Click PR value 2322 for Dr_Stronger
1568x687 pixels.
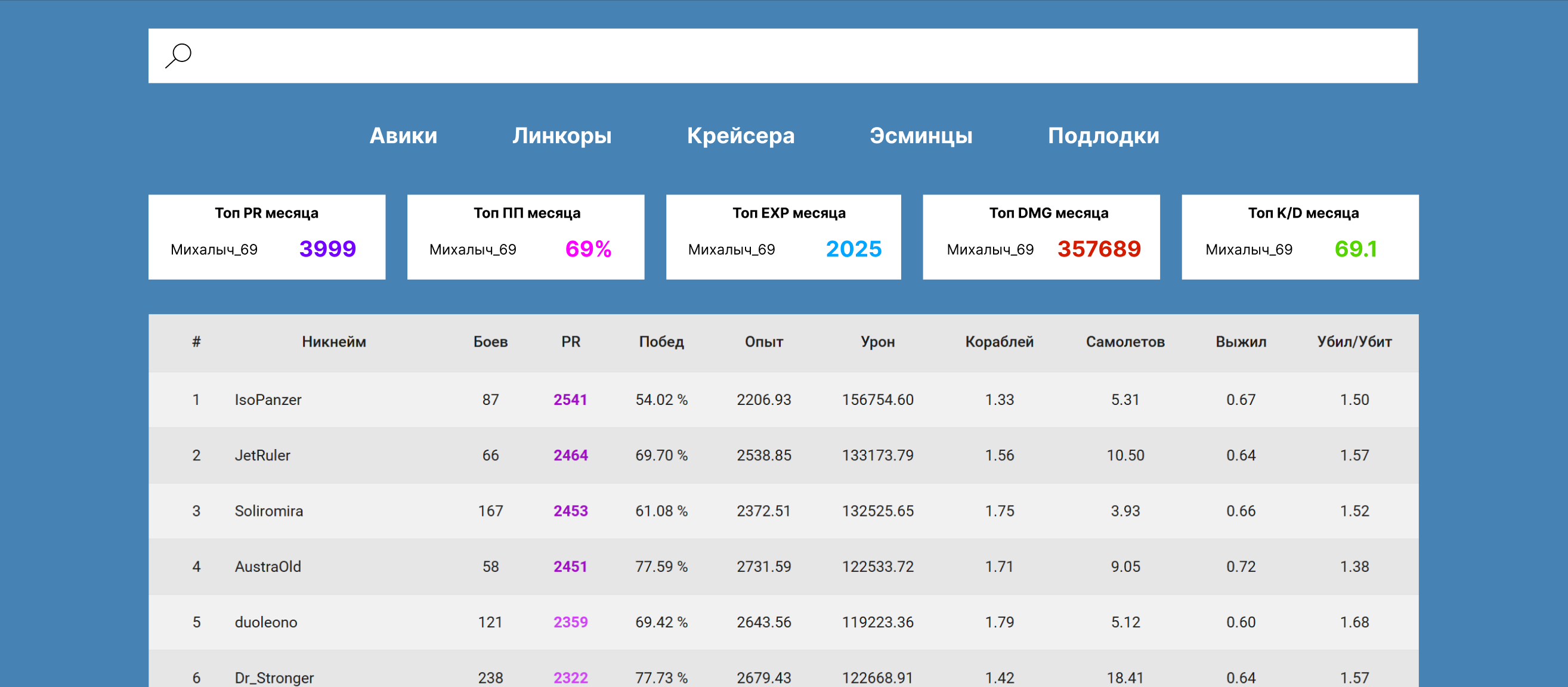[x=570, y=678]
